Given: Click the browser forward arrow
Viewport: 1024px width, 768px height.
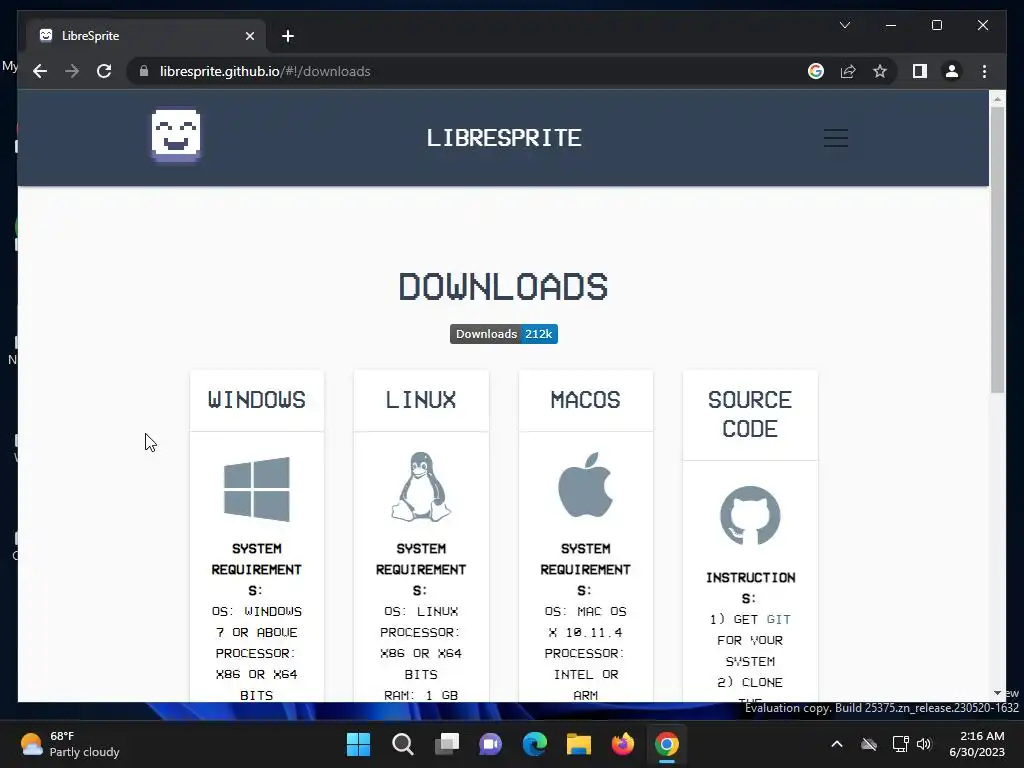Looking at the screenshot, I should (72, 71).
